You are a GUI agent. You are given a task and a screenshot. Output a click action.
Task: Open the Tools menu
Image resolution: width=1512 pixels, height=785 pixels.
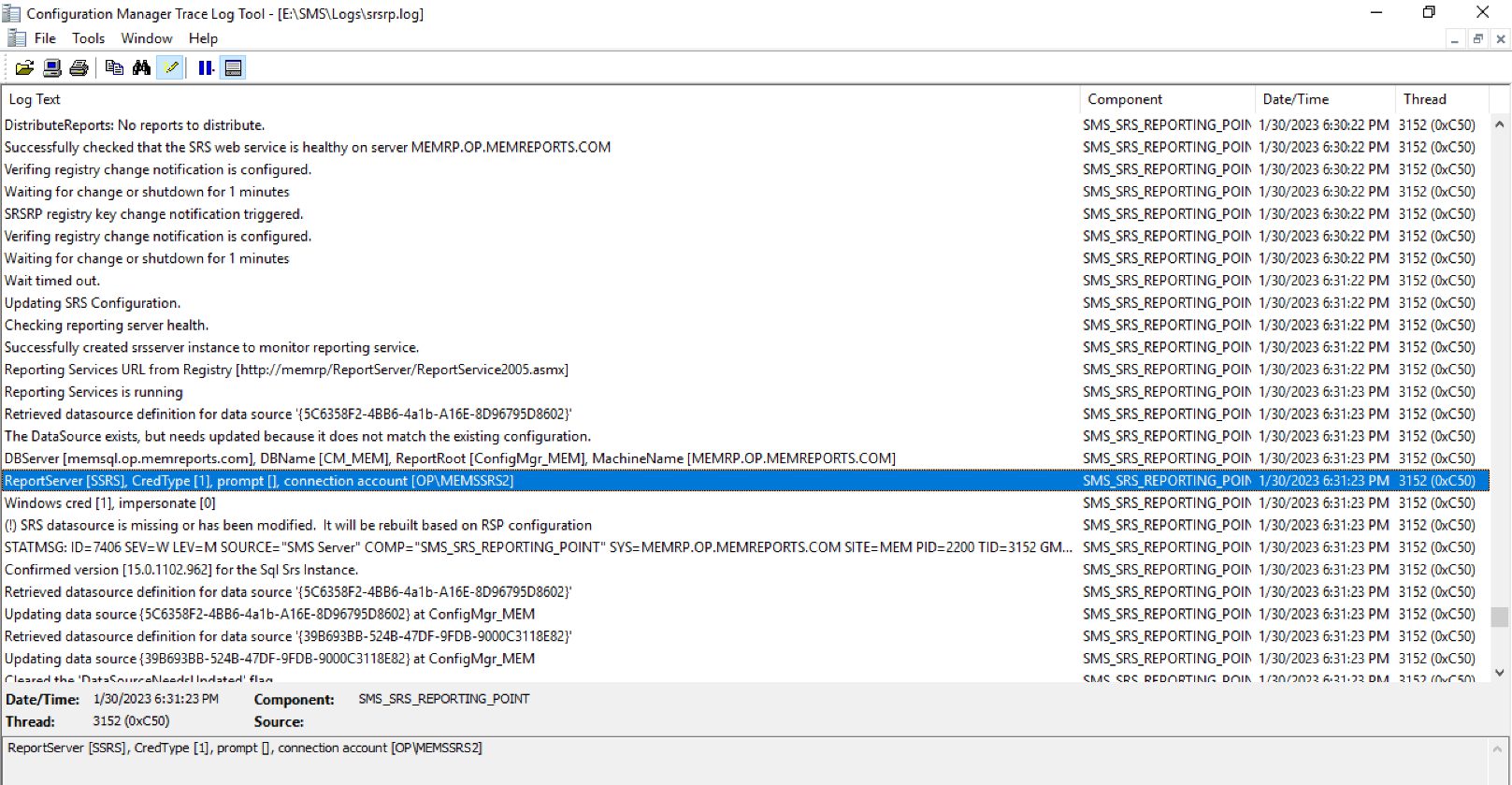click(x=88, y=38)
